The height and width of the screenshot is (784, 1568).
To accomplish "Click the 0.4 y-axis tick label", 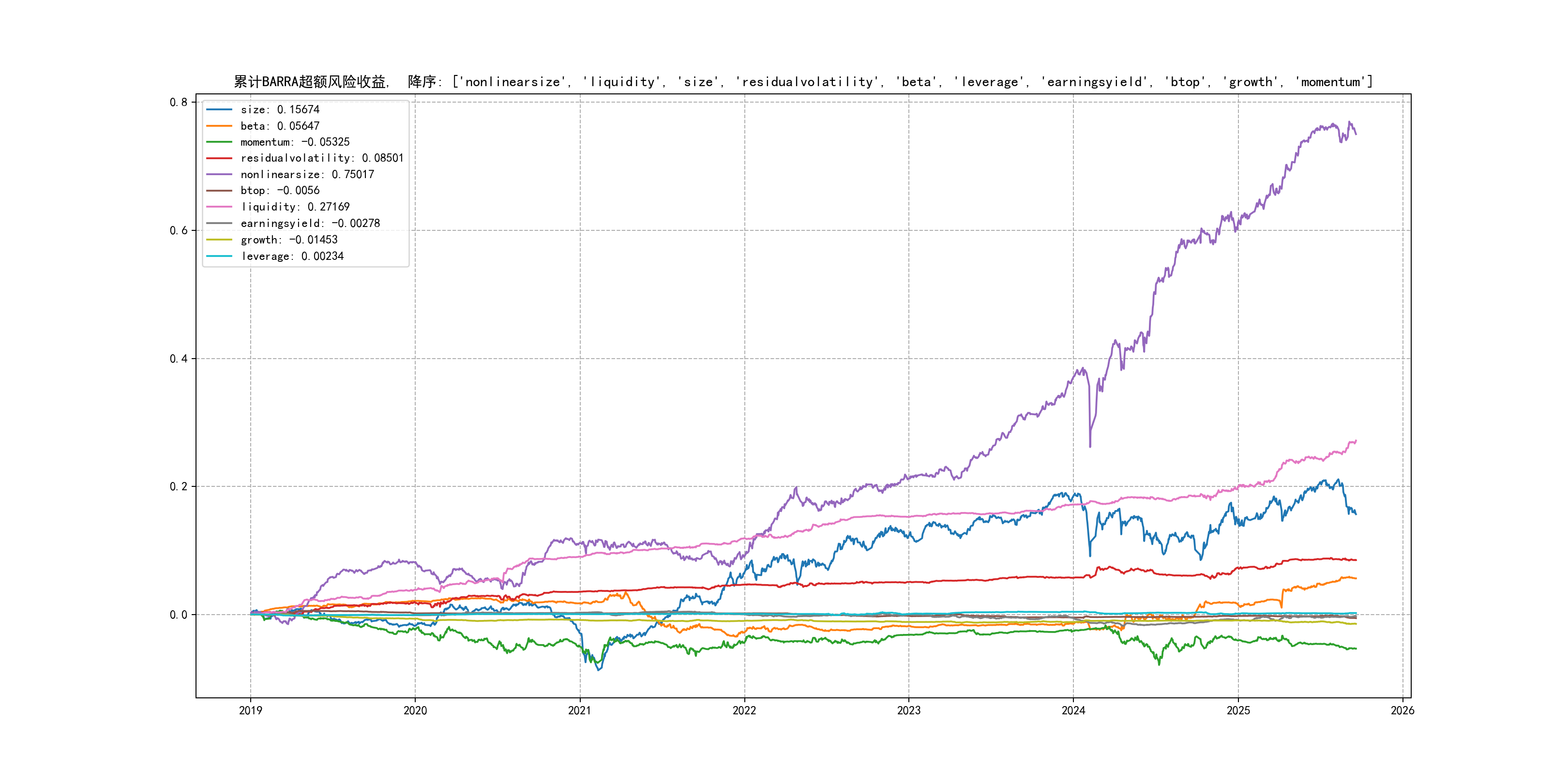I will (x=179, y=359).
